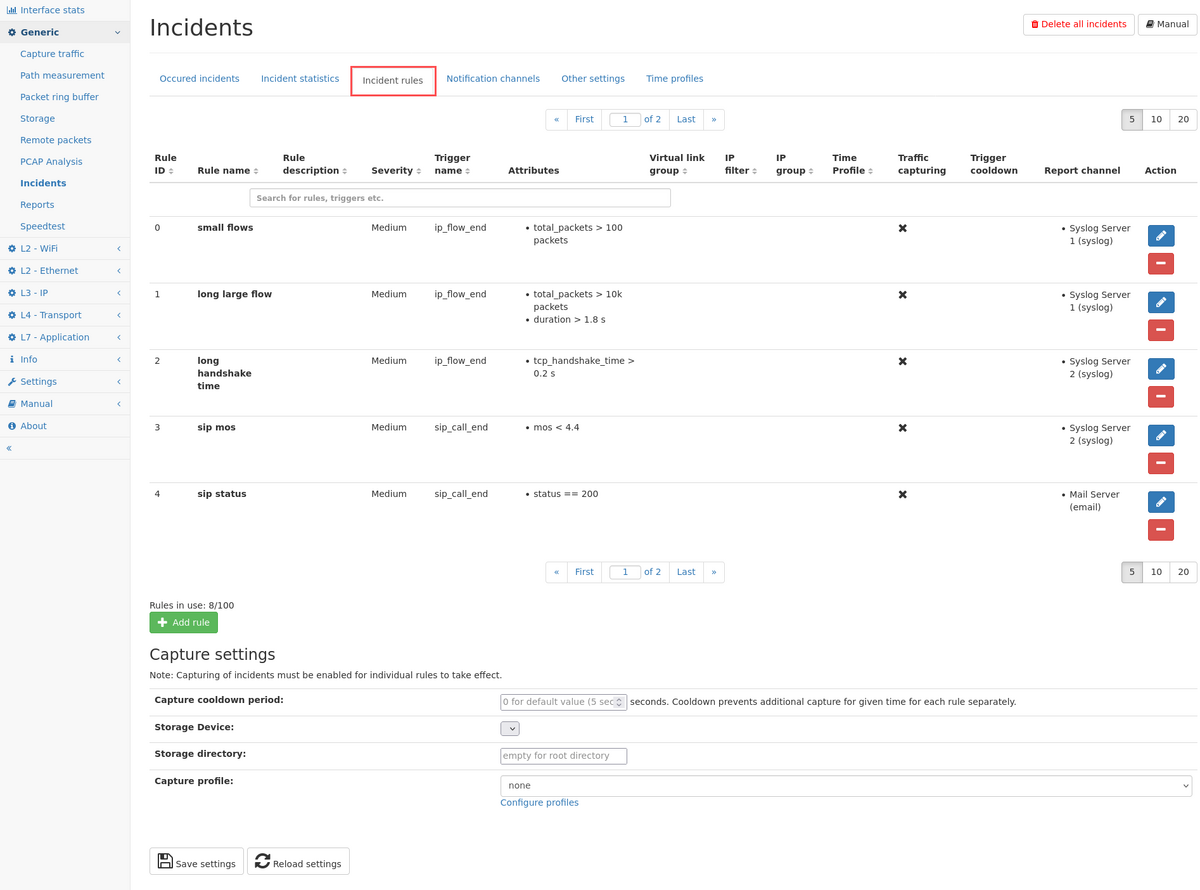The image size is (1200, 890).
Task: Click the Capture cooldown period stepper field
Action: (x=563, y=702)
